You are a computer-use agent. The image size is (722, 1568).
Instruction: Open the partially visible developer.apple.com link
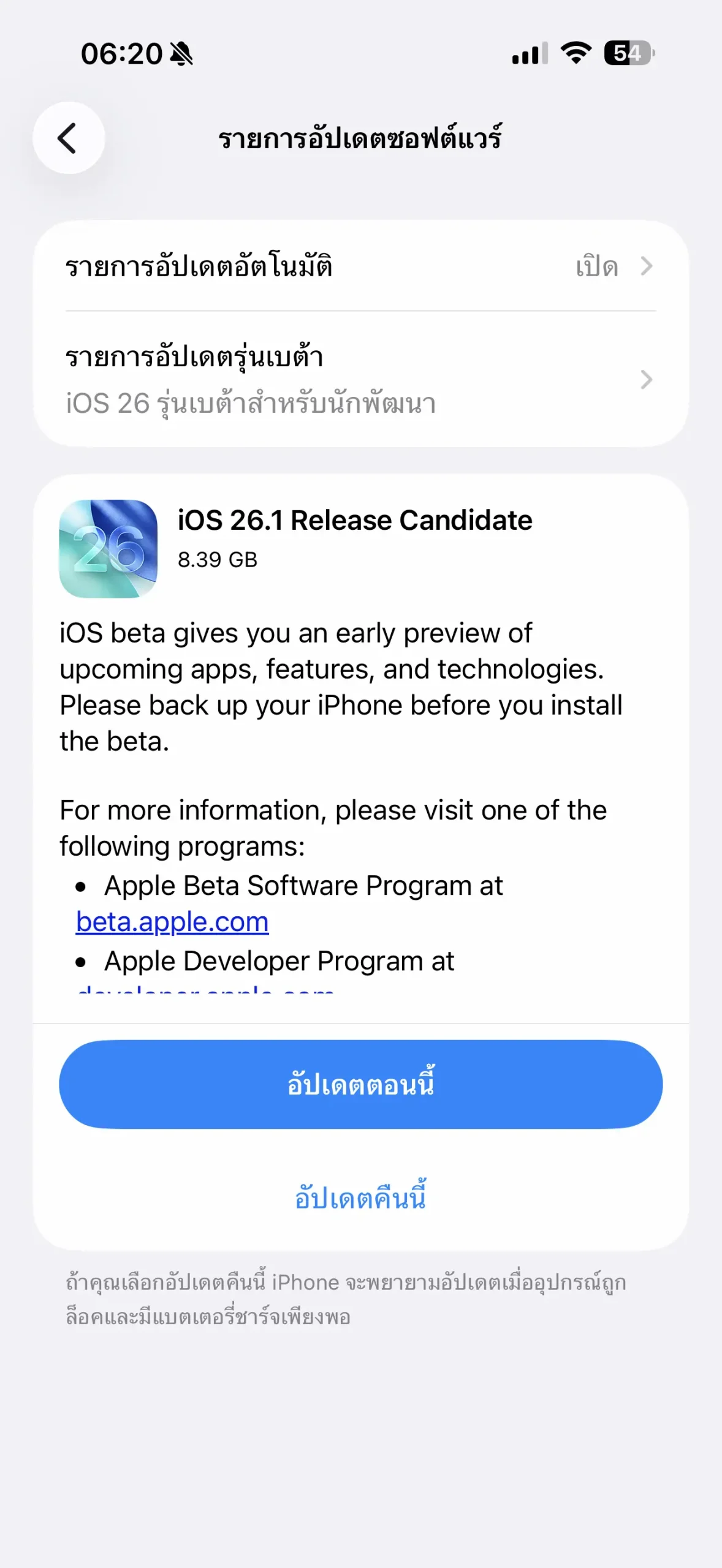(x=205, y=989)
